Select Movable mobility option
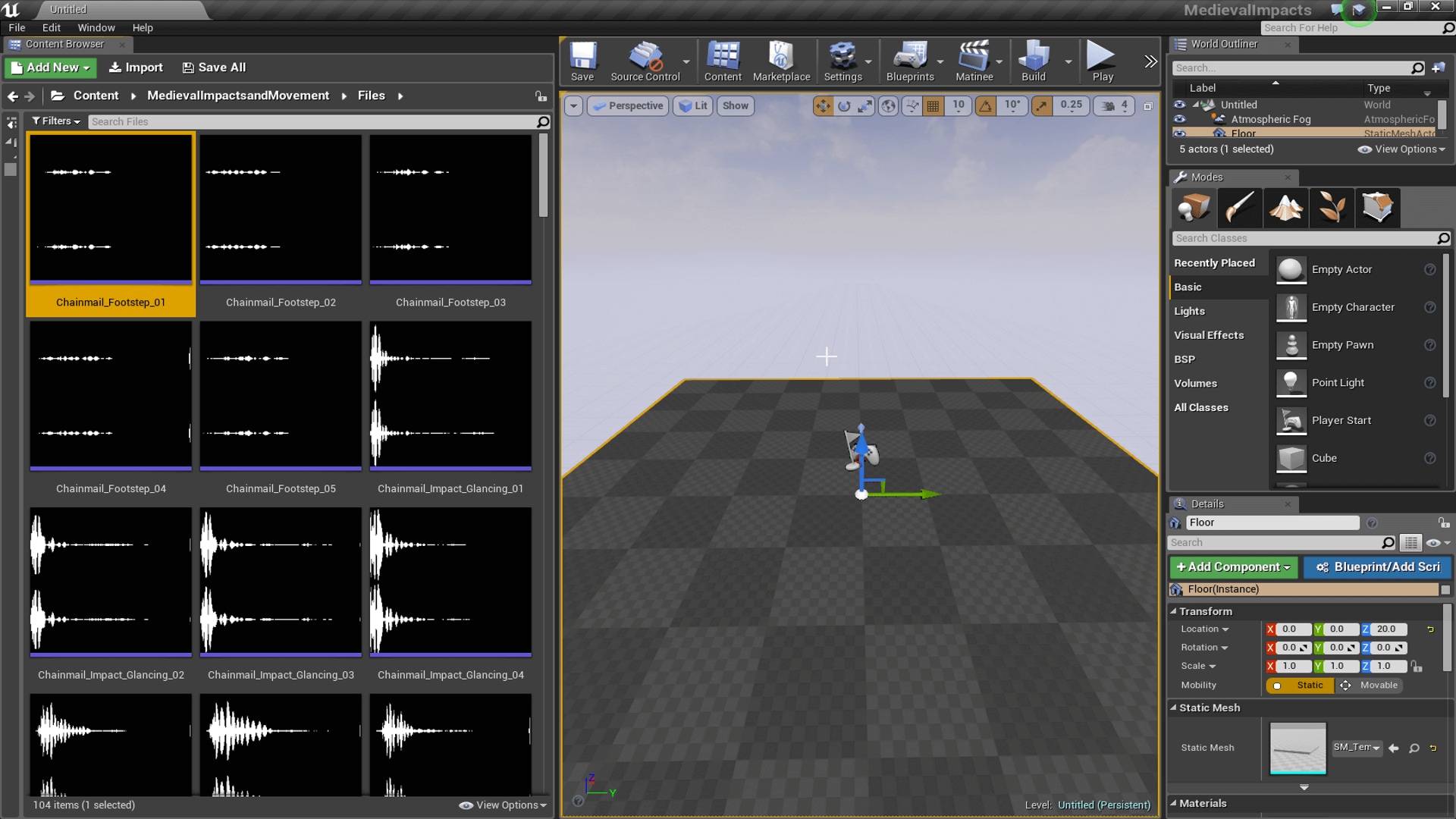The image size is (1456, 819). click(1369, 686)
